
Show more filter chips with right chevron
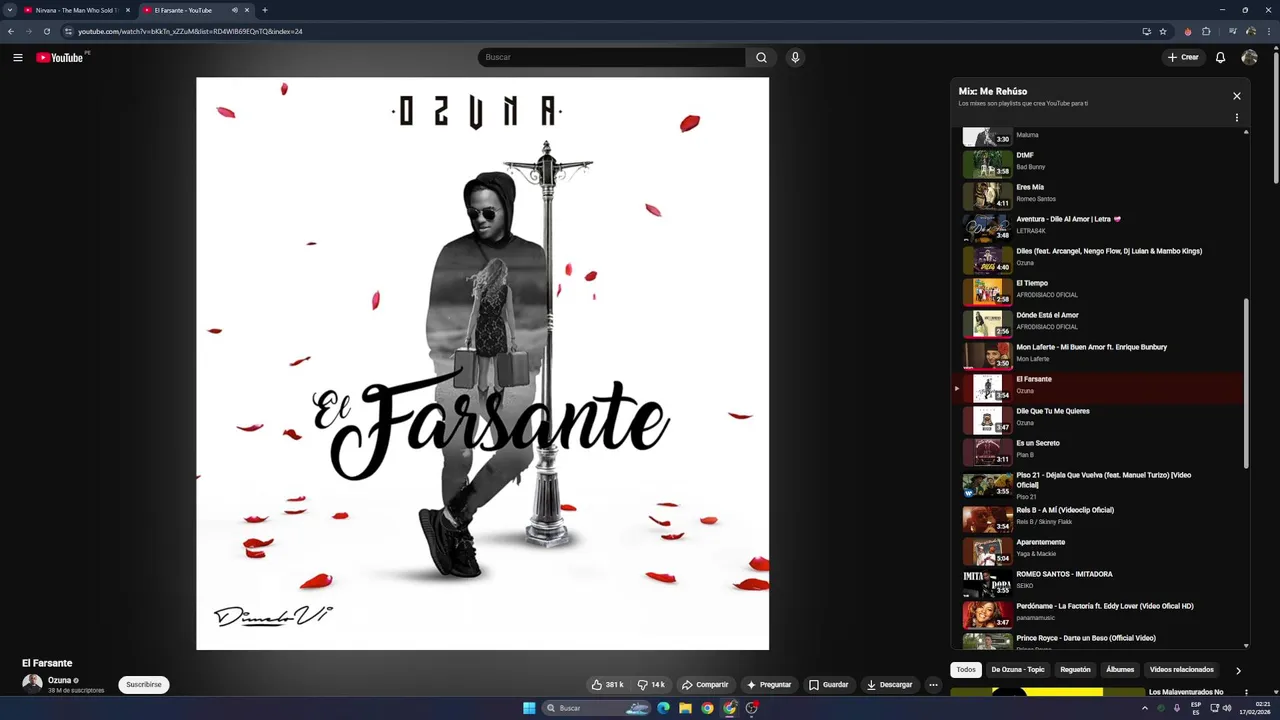point(1238,671)
